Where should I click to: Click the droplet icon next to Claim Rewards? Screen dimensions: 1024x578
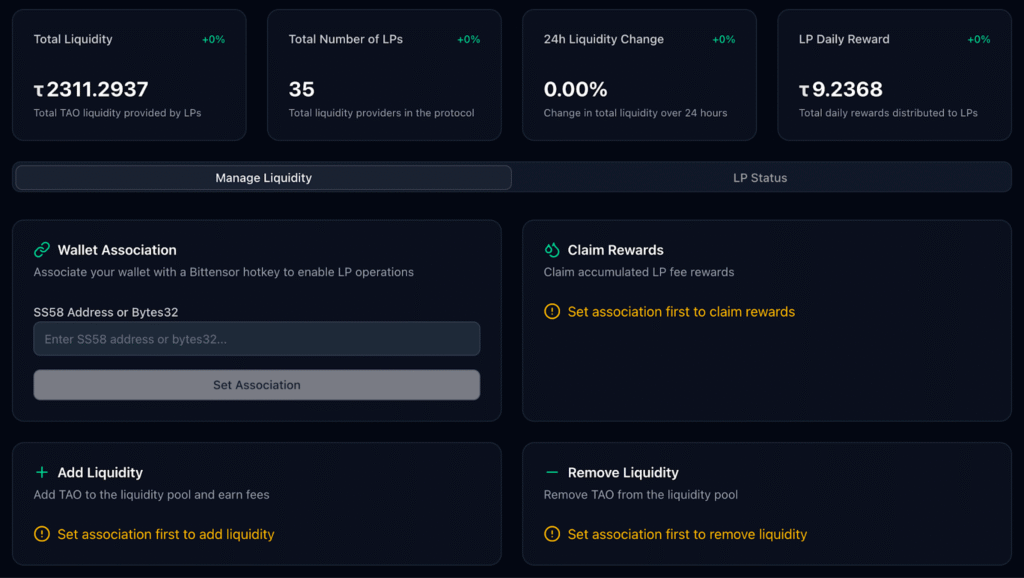coord(552,250)
